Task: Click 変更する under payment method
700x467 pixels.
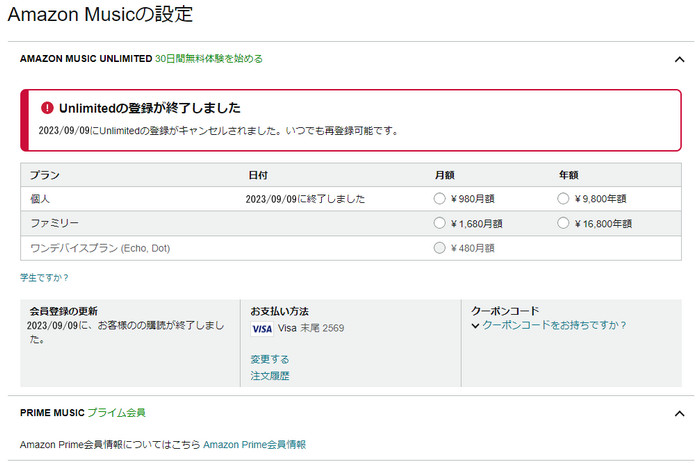Action: click(x=270, y=359)
